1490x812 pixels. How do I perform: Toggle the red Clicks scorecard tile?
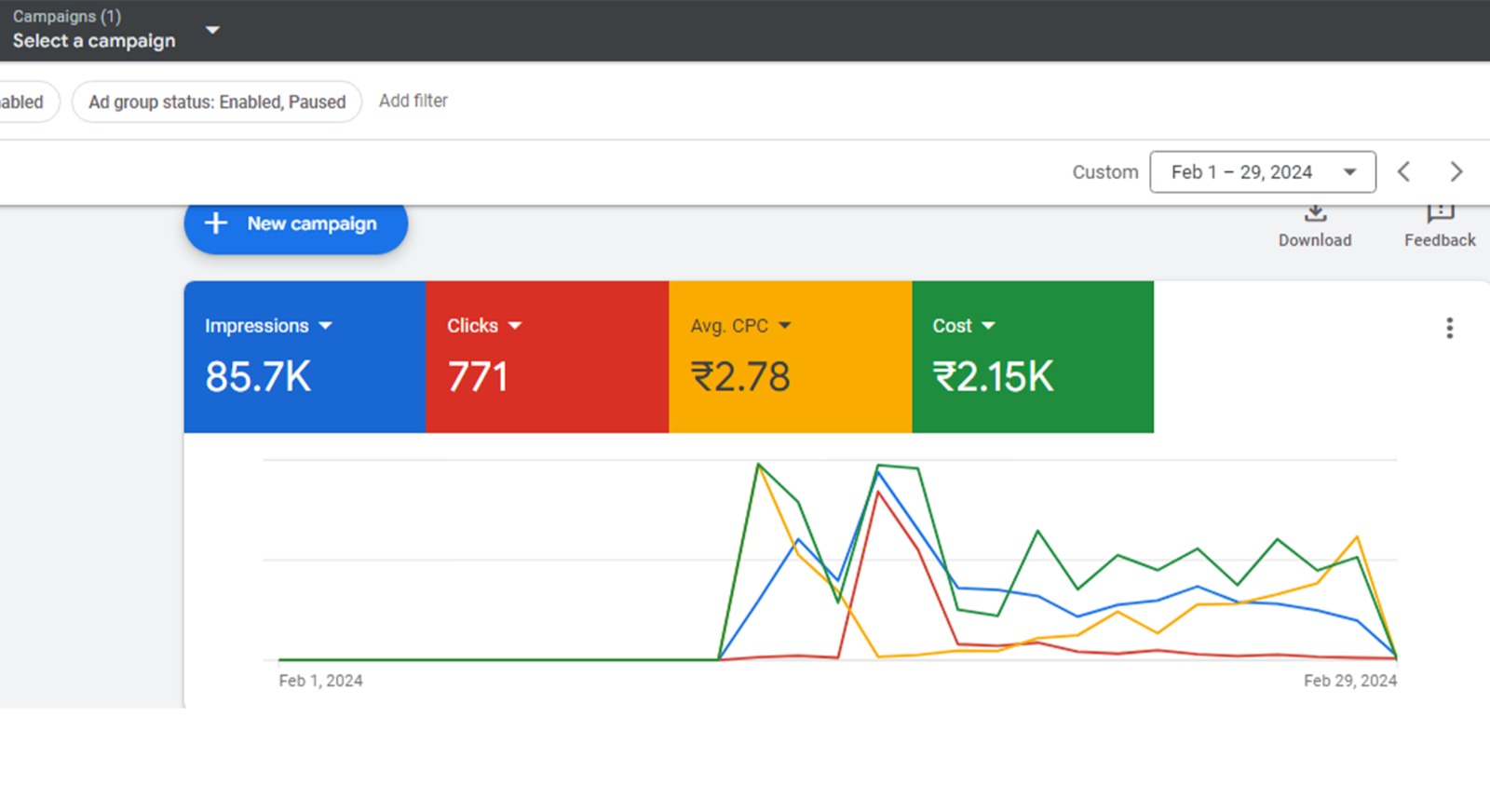[x=547, y=358]
